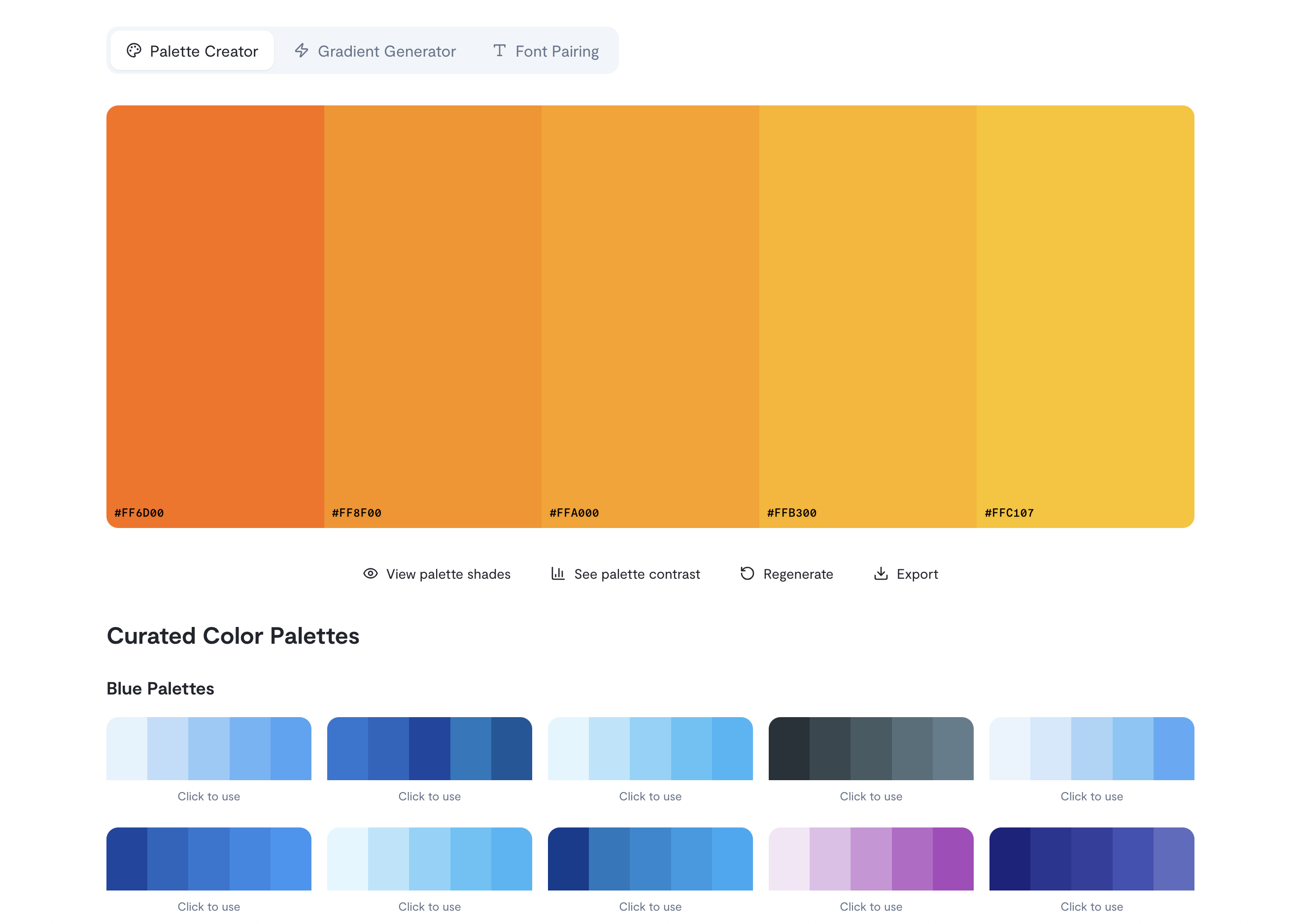Click the #FF8F00 hex code label

coord(356,513)
